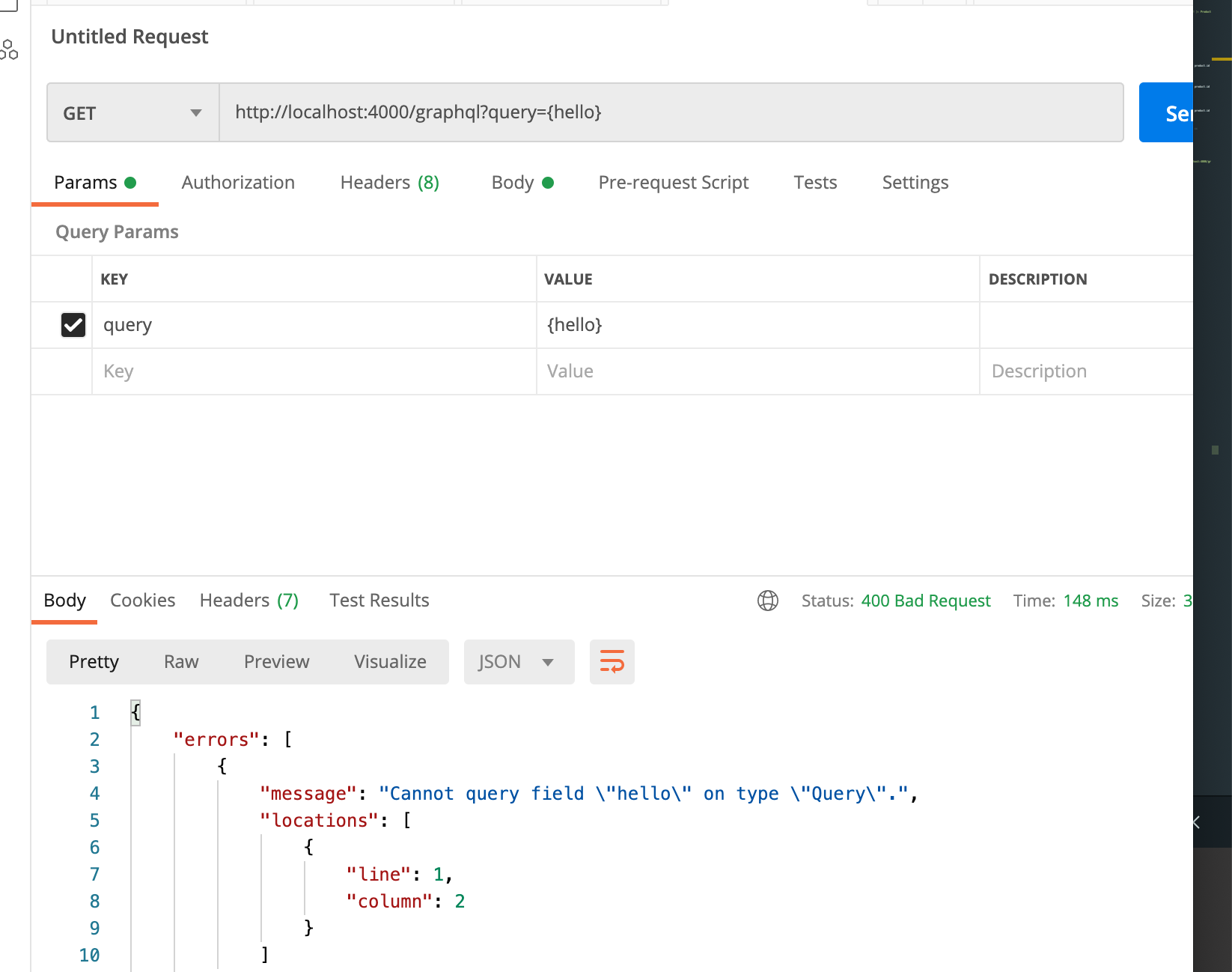
Task: Click the empty Key placeholder field
Action: (314, 371)
